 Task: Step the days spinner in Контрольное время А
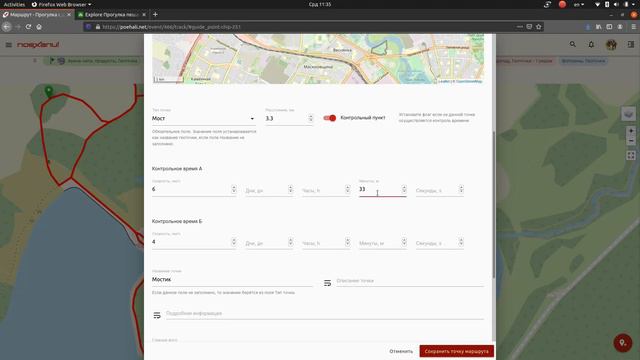[290, 189]
